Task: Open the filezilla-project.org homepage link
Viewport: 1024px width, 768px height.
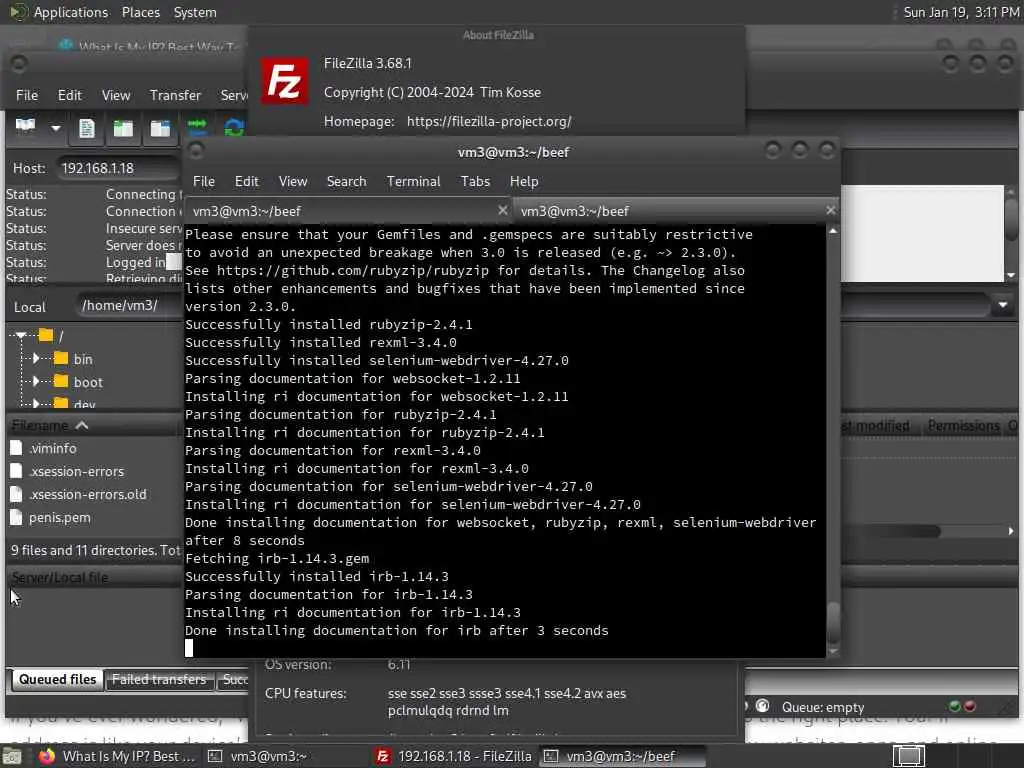Action: (488, 121)
